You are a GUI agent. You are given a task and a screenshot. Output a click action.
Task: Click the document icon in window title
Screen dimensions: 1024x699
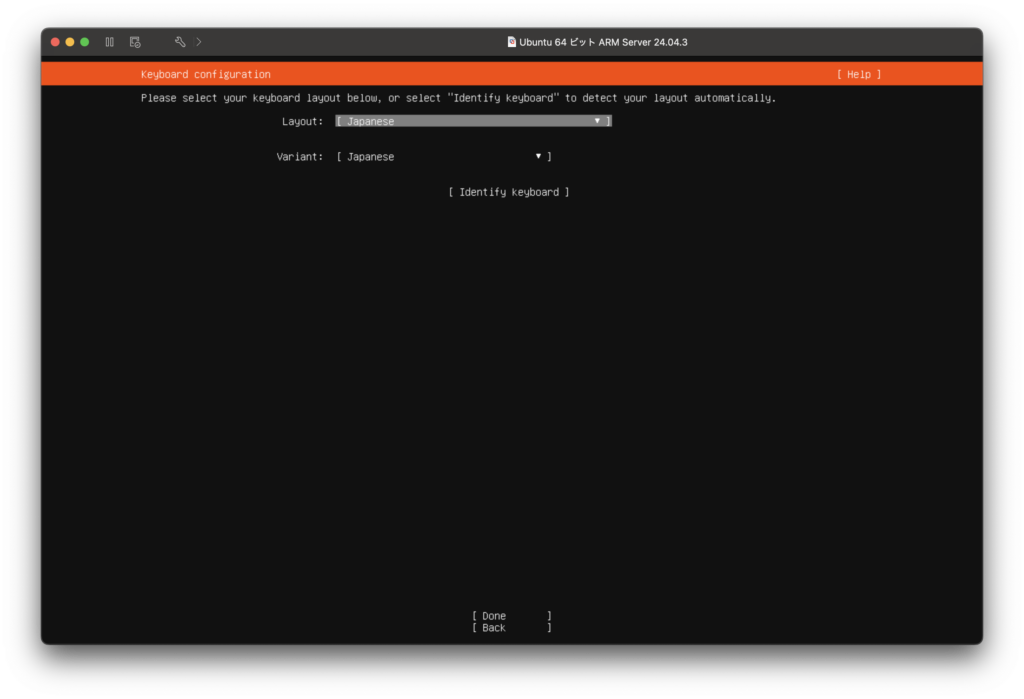[512, 42]
